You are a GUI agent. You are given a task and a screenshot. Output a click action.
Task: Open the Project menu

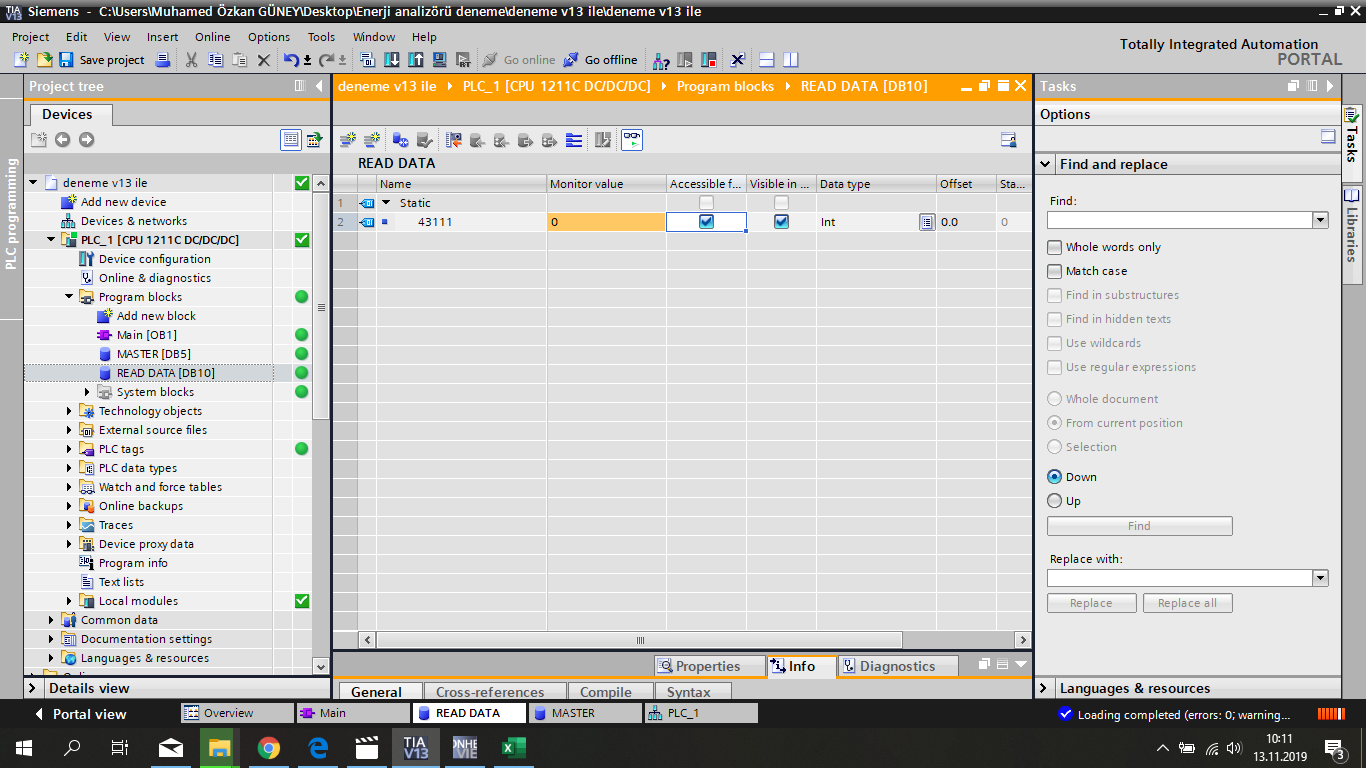[31, 37]
